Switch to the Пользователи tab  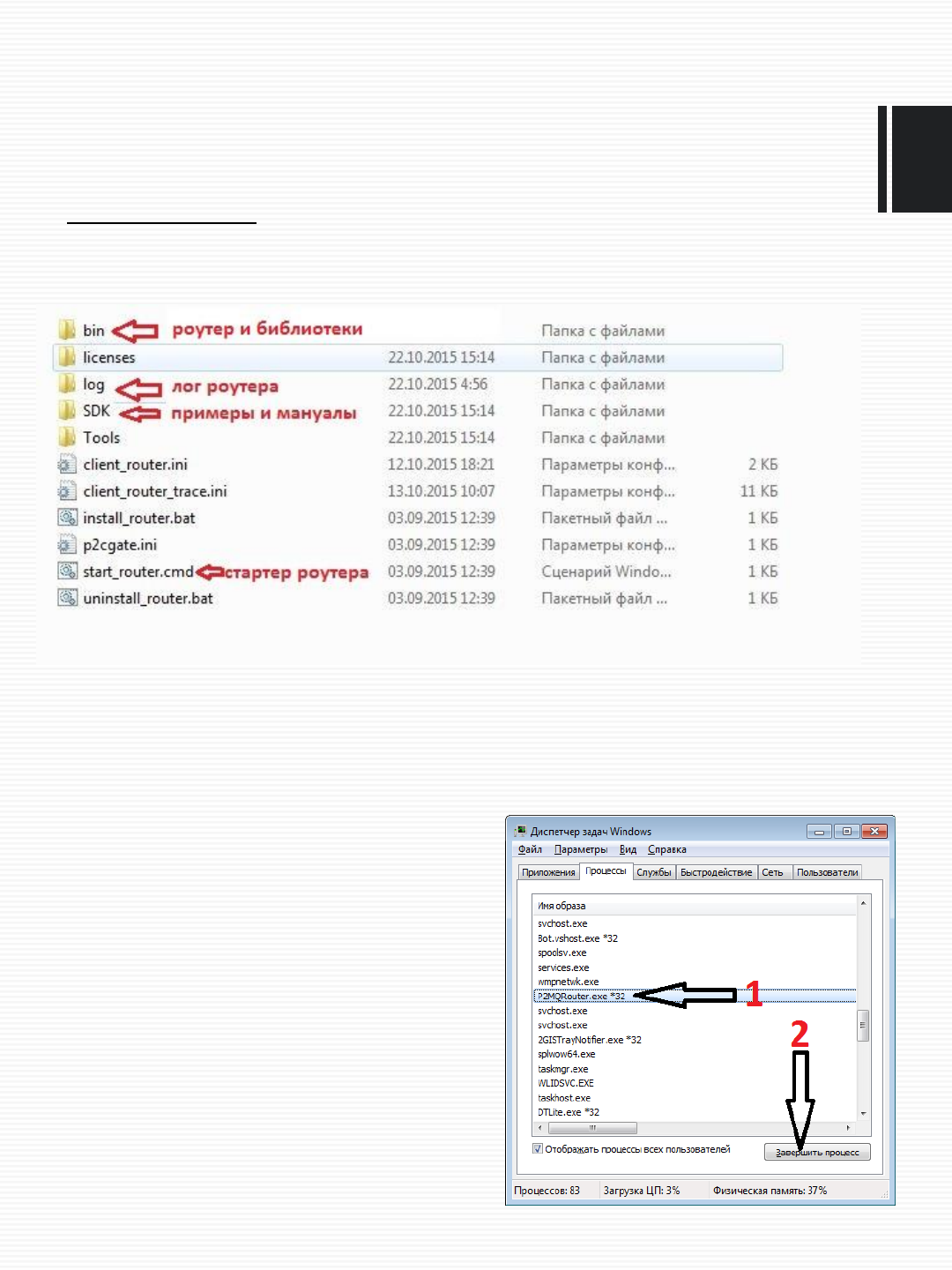point(827,872)
